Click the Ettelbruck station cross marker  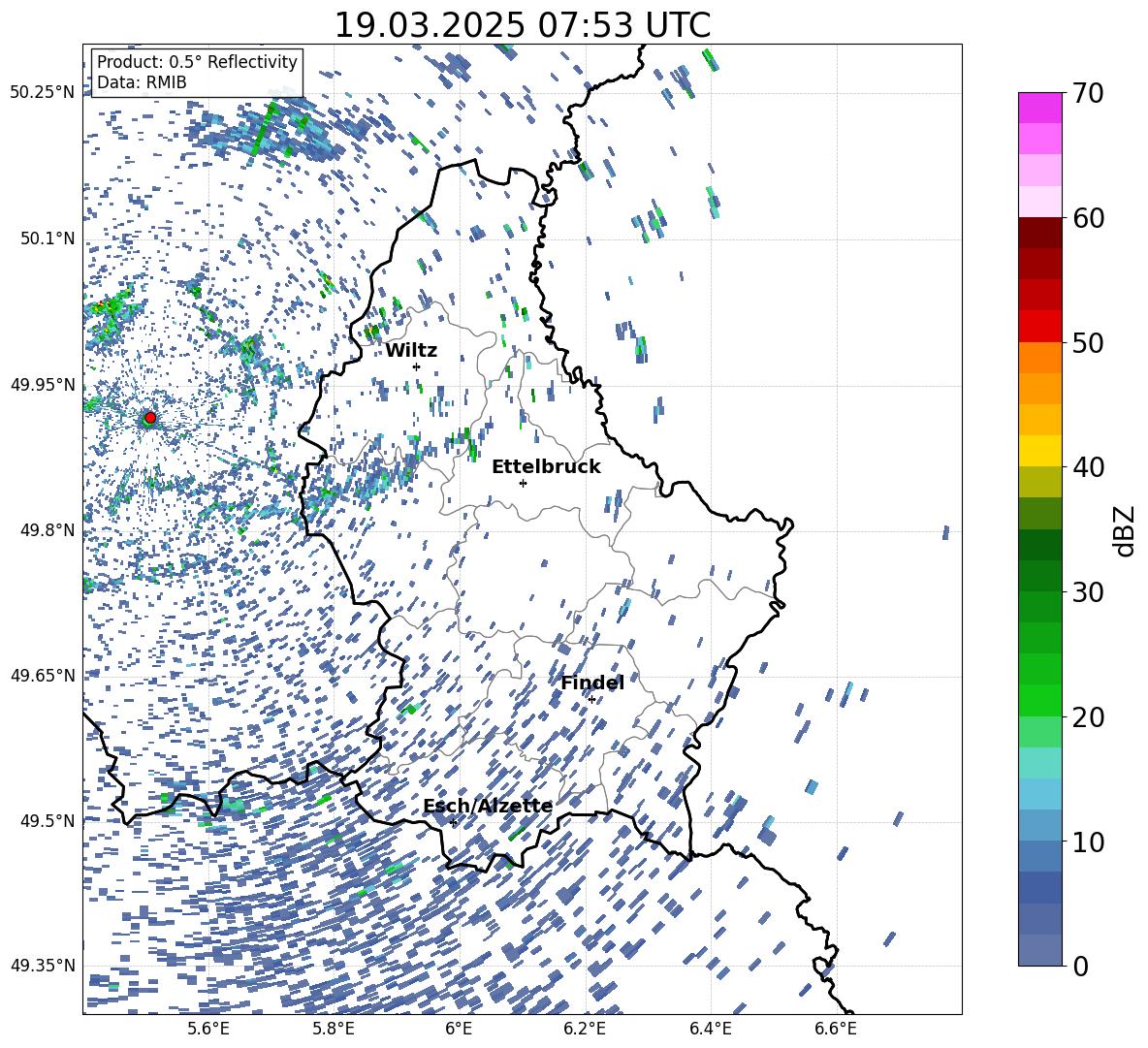[523, 483]
